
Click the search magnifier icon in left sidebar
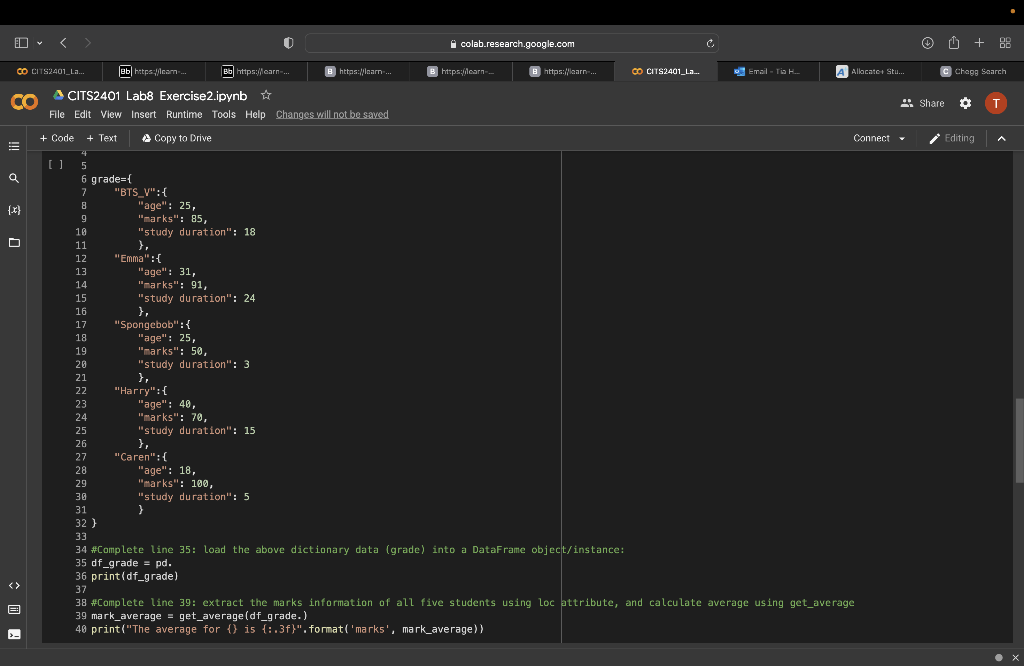[x=14, y=178]
